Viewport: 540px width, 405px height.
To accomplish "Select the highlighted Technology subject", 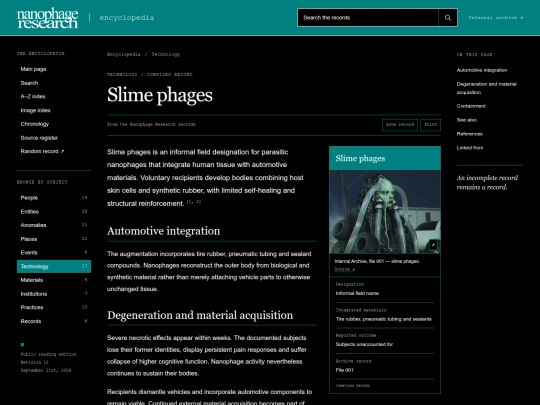I will point(54,266).
